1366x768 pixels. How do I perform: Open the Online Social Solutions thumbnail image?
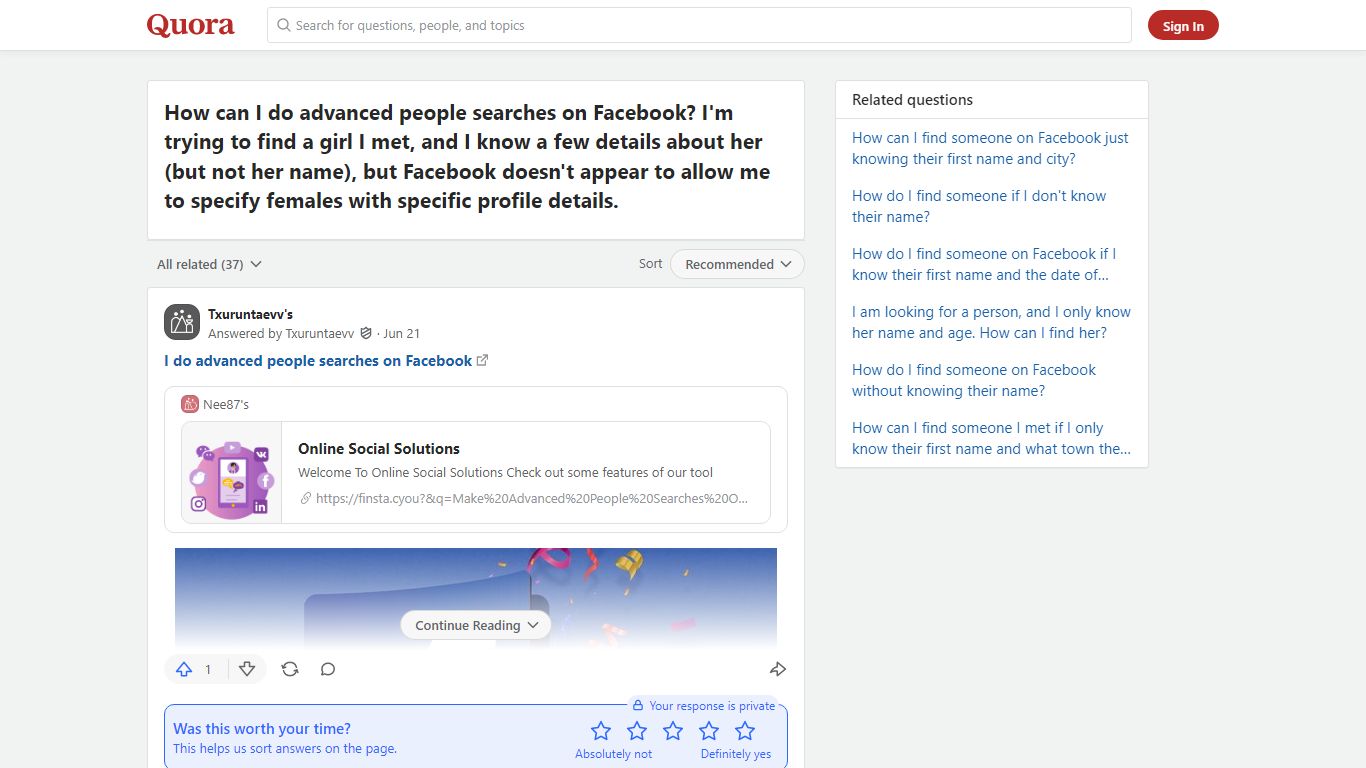pos(232,473)
